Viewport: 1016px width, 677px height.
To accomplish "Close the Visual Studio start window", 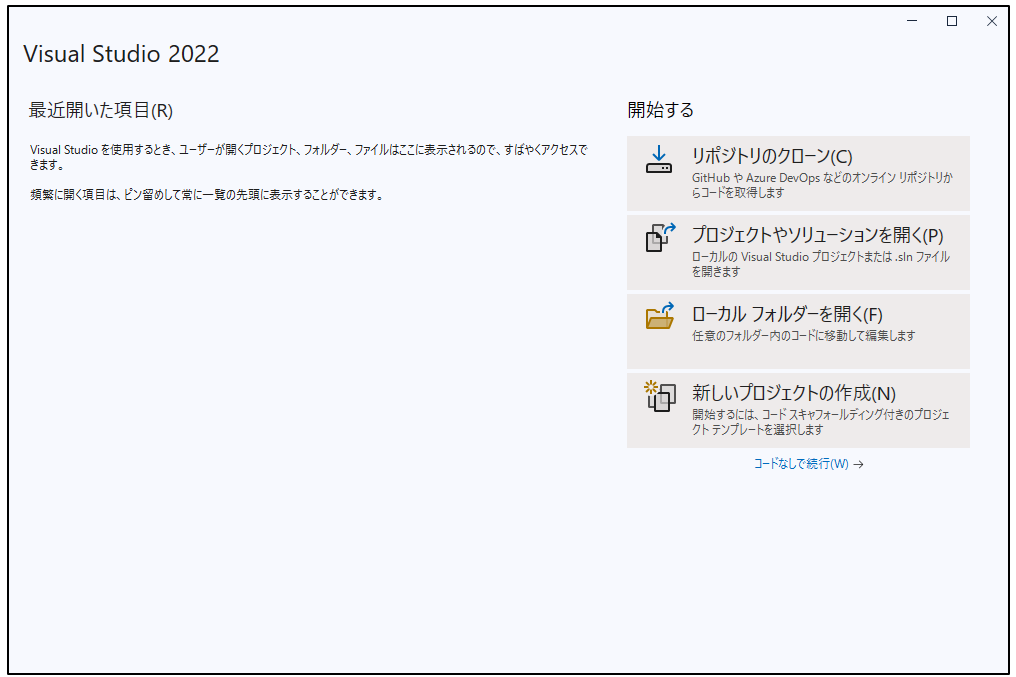I will (x=991, y=21).
